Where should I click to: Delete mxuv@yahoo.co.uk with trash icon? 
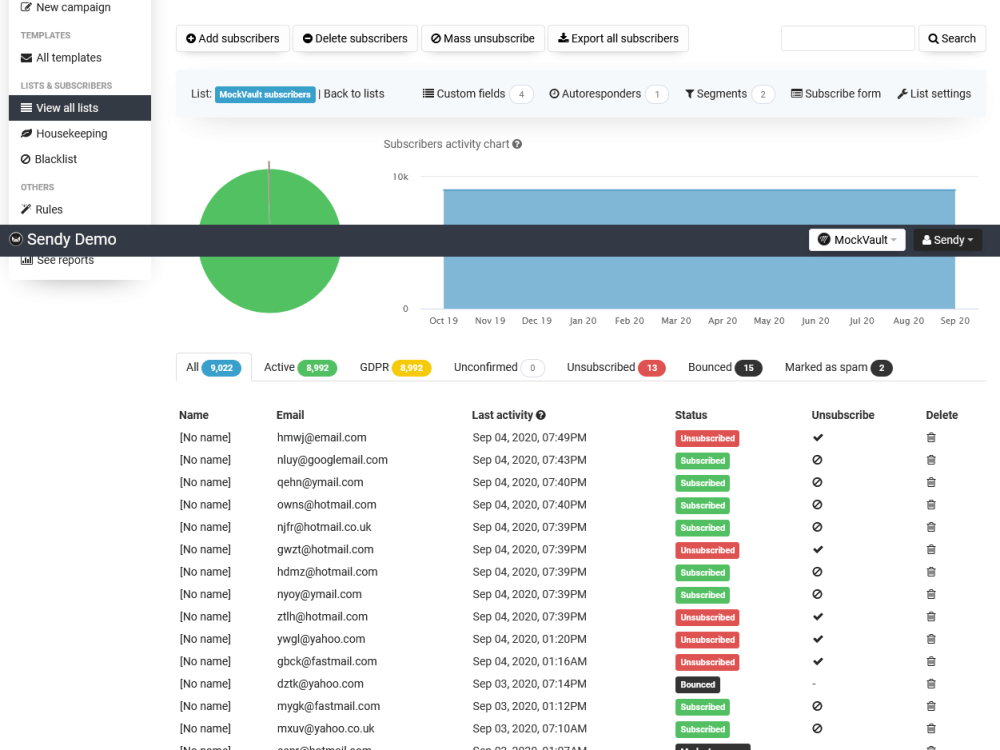(x=931, y=728)
